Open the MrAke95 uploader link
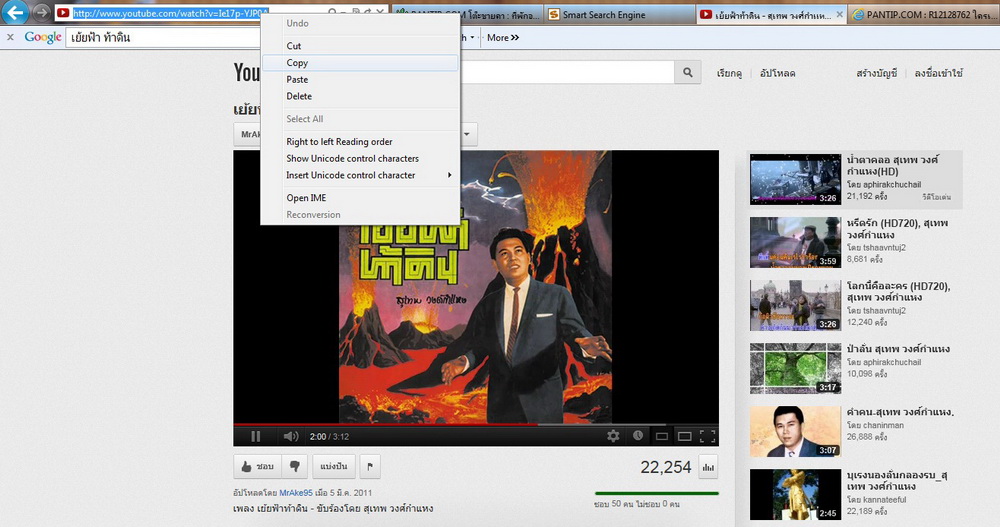 [296, 493]
